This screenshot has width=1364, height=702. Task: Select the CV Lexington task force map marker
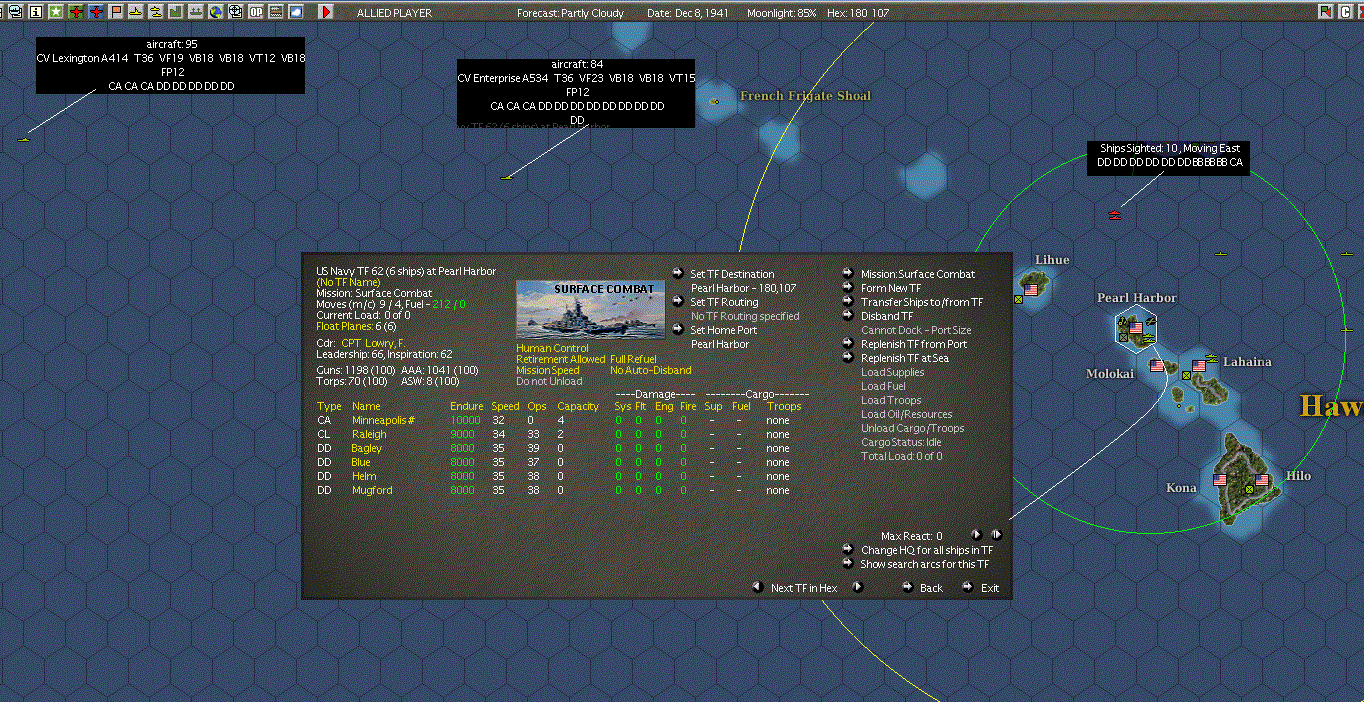[x=23, y=140]
